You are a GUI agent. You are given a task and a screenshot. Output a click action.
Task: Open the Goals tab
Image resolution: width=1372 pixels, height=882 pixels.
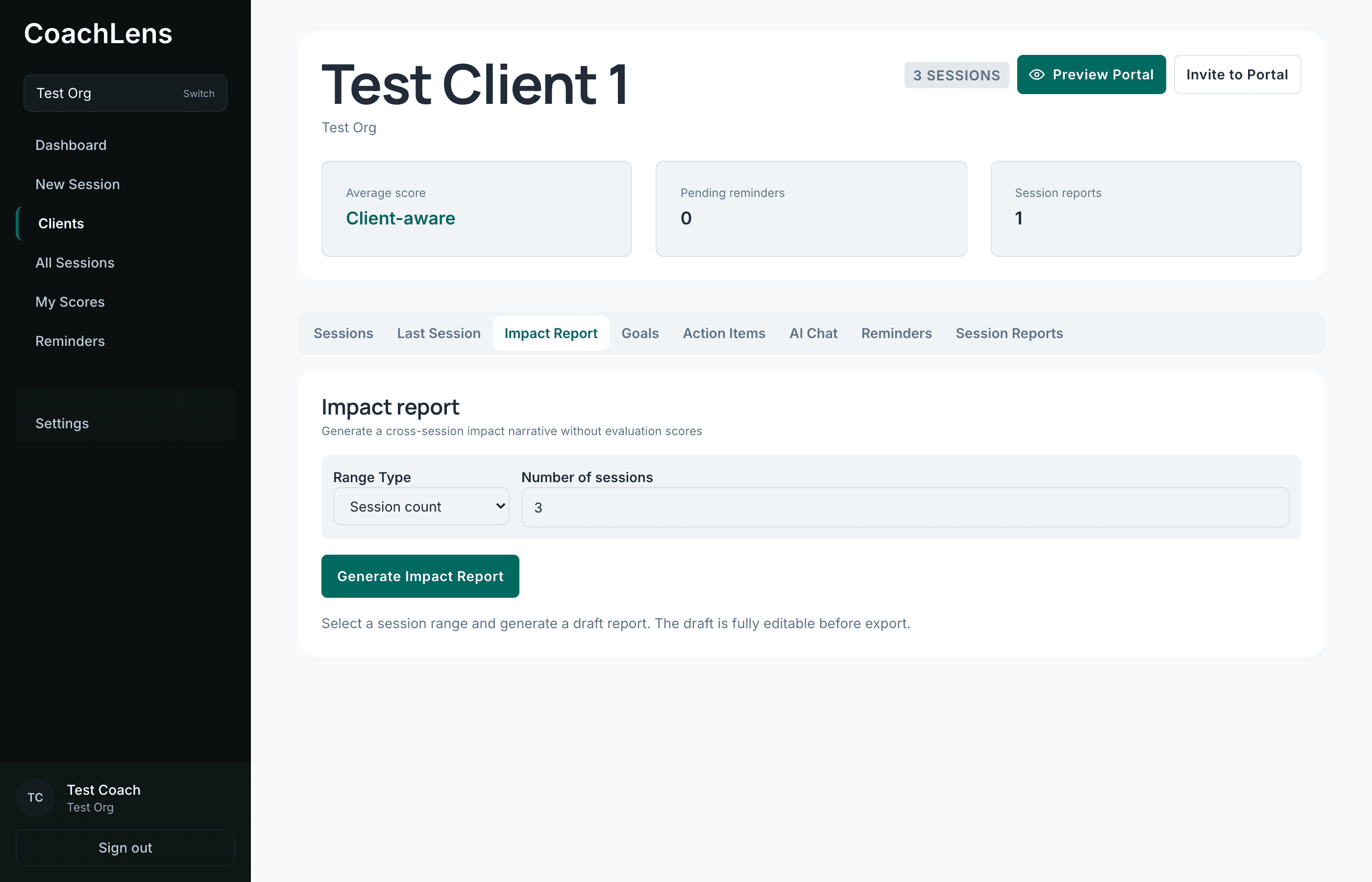coord(639,333)
